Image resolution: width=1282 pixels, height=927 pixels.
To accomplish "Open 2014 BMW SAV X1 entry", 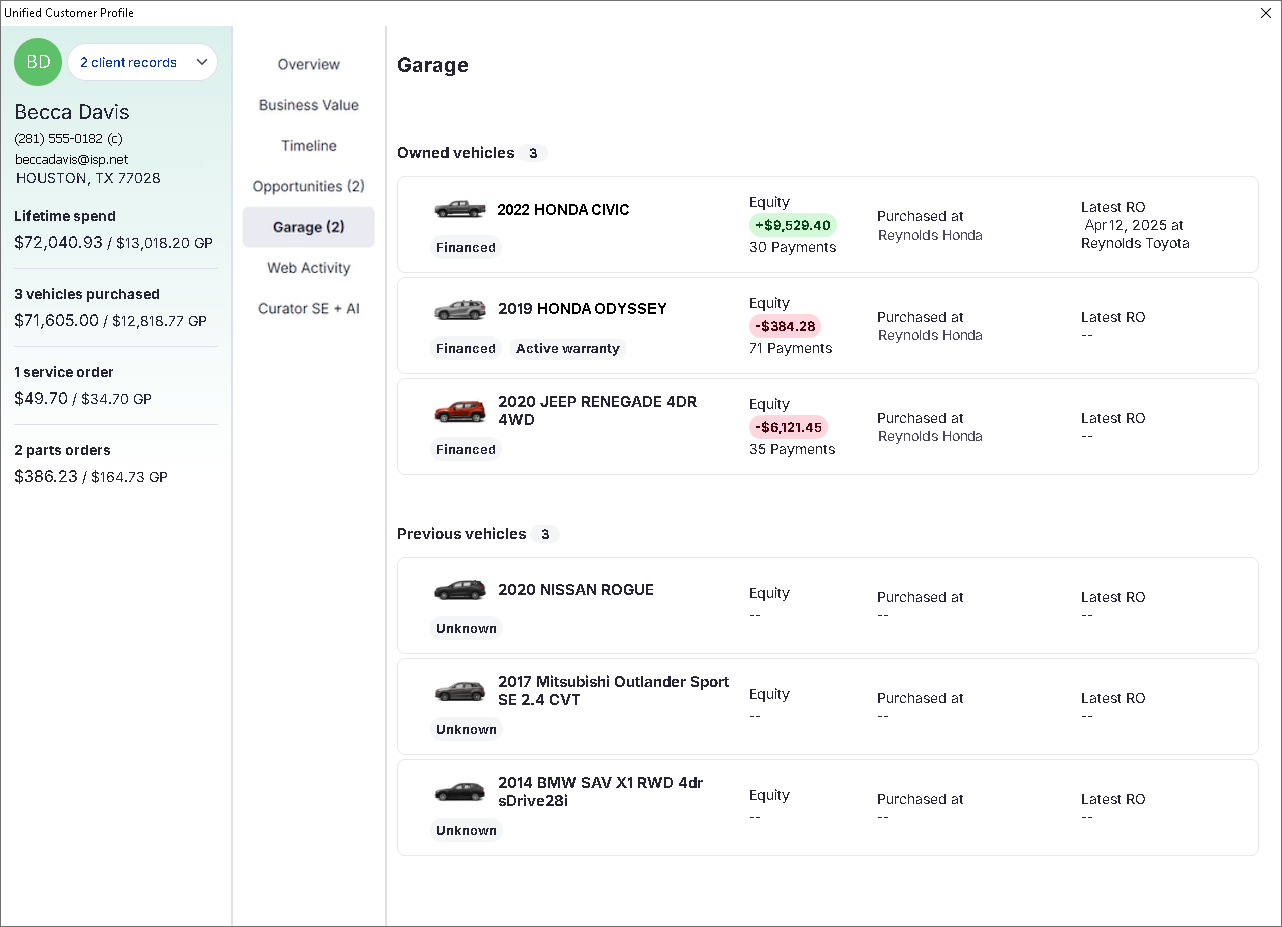I will (600, 792).
